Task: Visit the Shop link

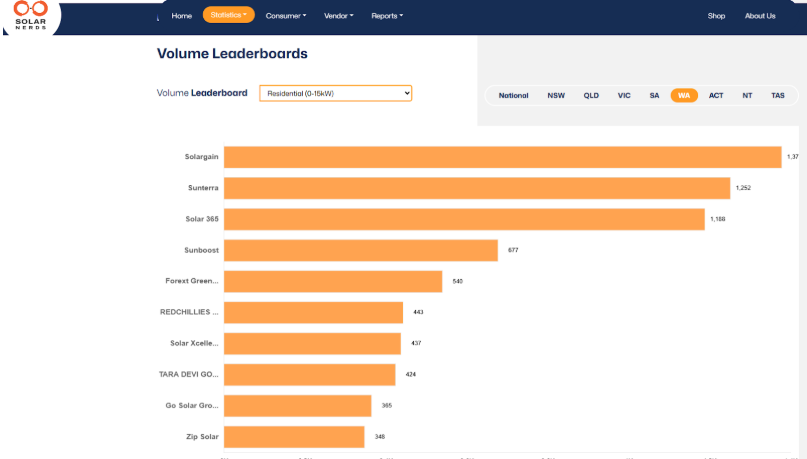Action: pos(716,16)
